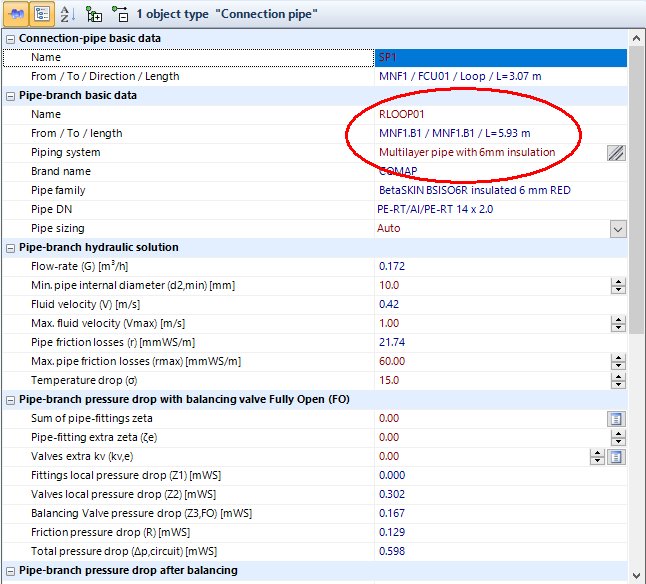
Task: Click Min. pipe internal diameter stepper
Action: (x=617, y=286)
